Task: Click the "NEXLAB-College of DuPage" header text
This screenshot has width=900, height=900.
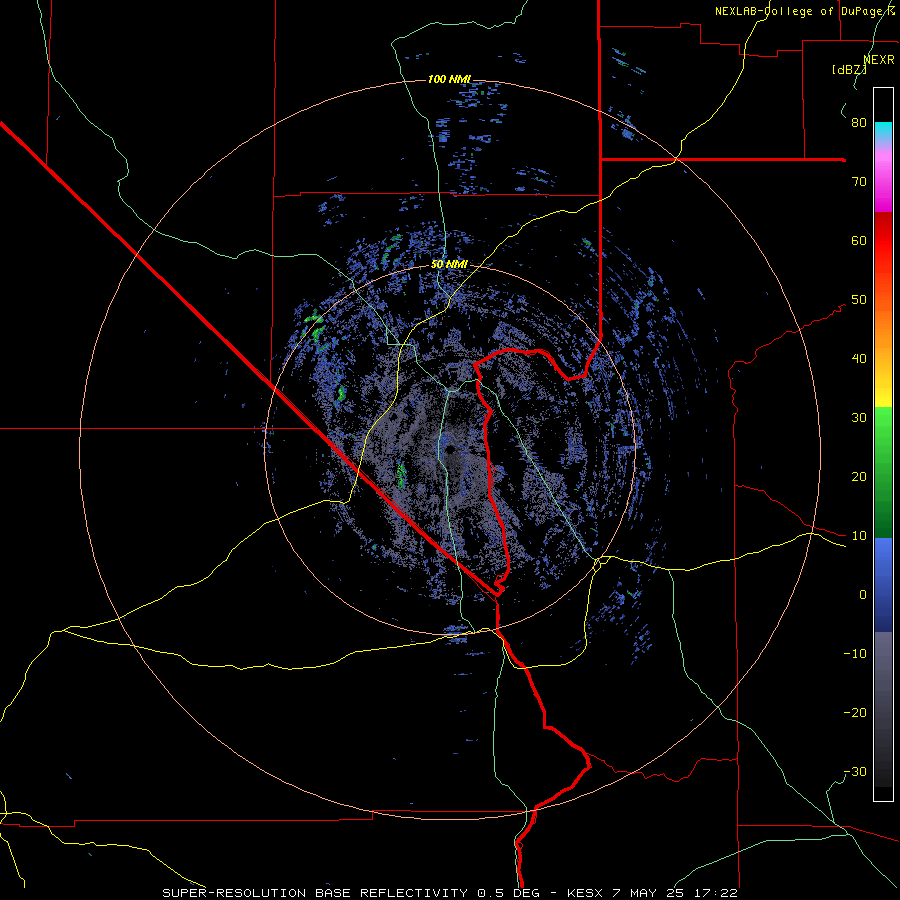Action: (800, 11)
